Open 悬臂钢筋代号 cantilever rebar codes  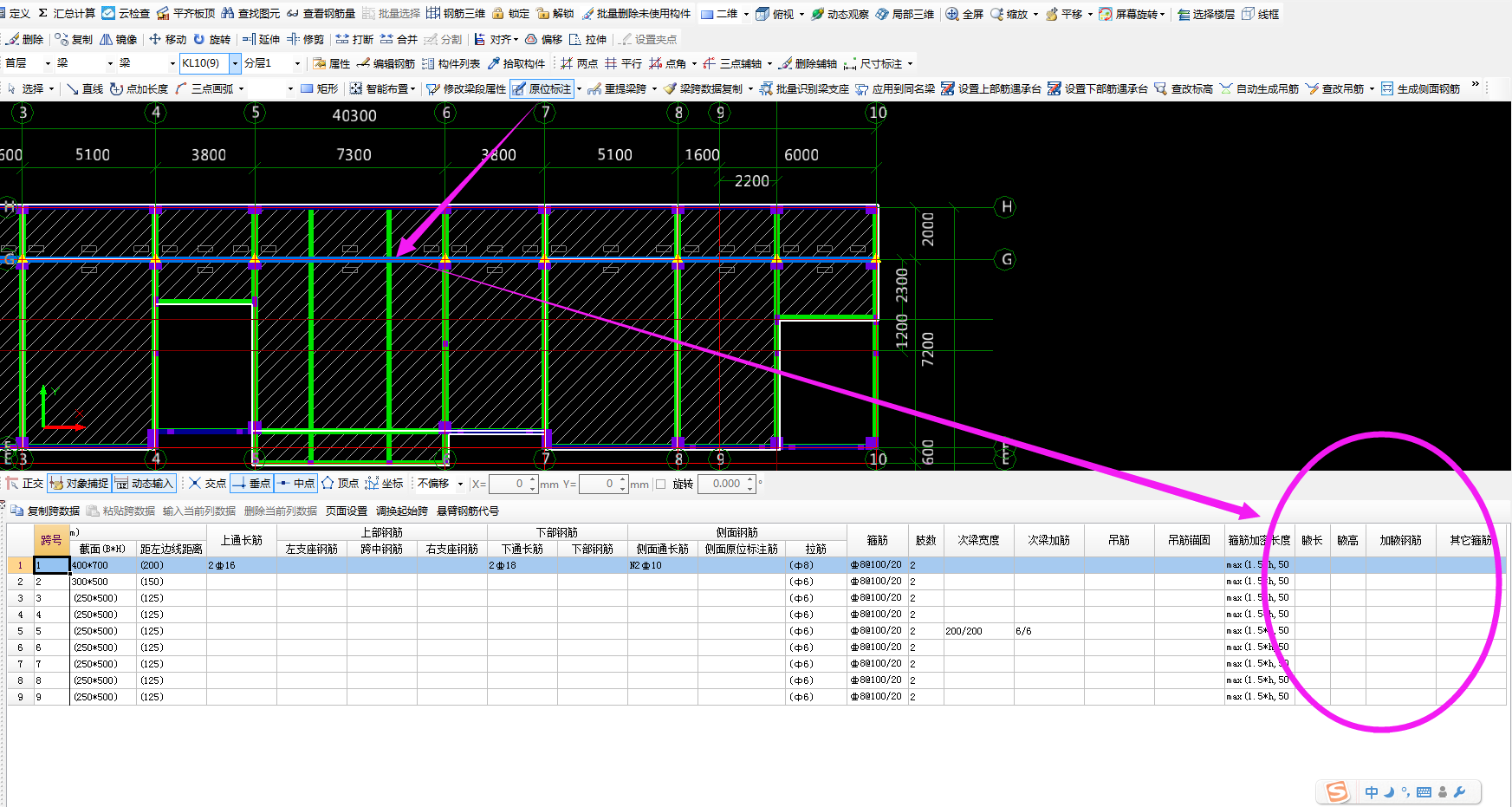click(x=468, y=511)
